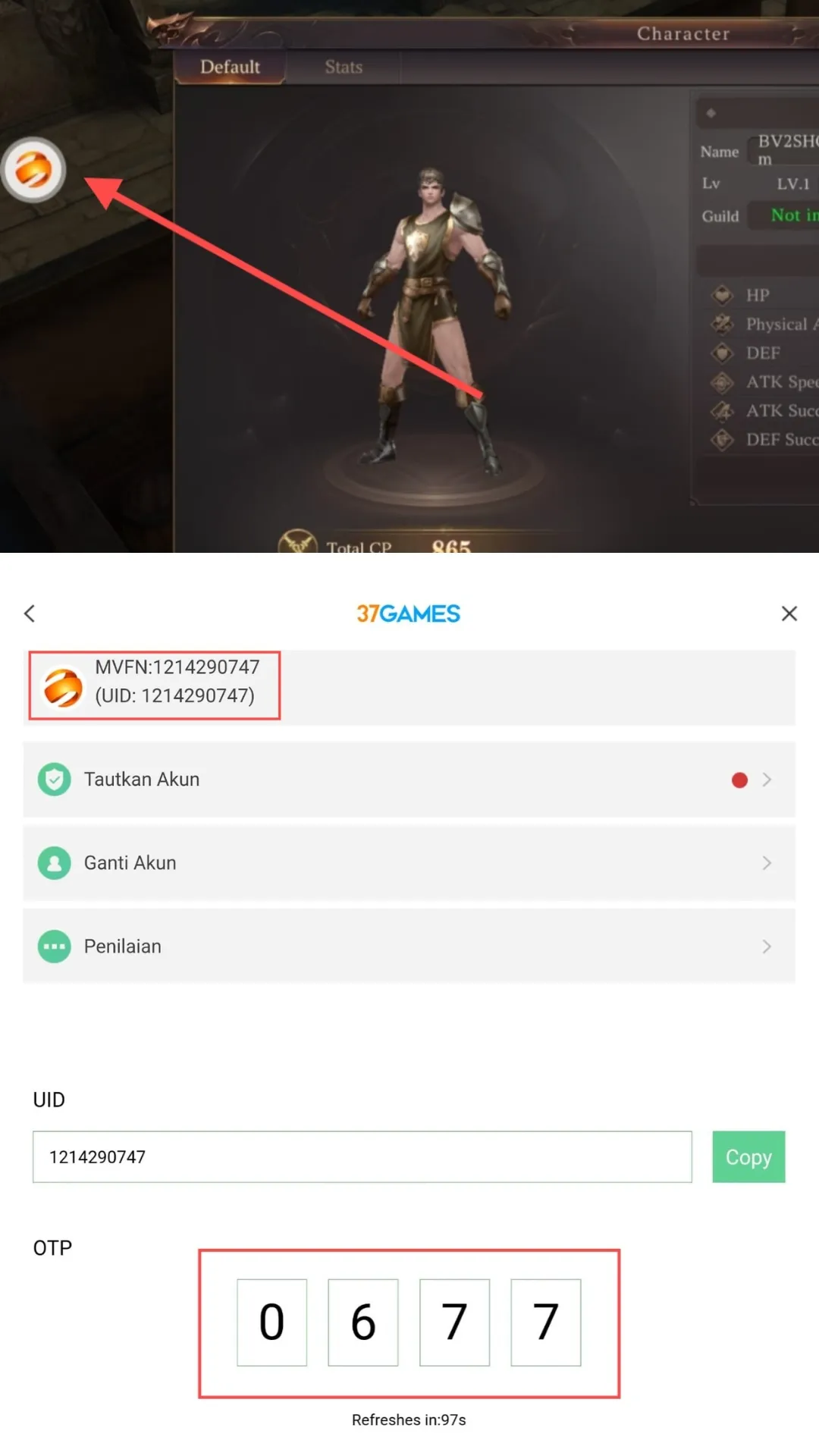This screenshot has width=819, height=1456.
Task: Switch to the Stats tab
Action: pyautogui.click(x=344, y=67)
